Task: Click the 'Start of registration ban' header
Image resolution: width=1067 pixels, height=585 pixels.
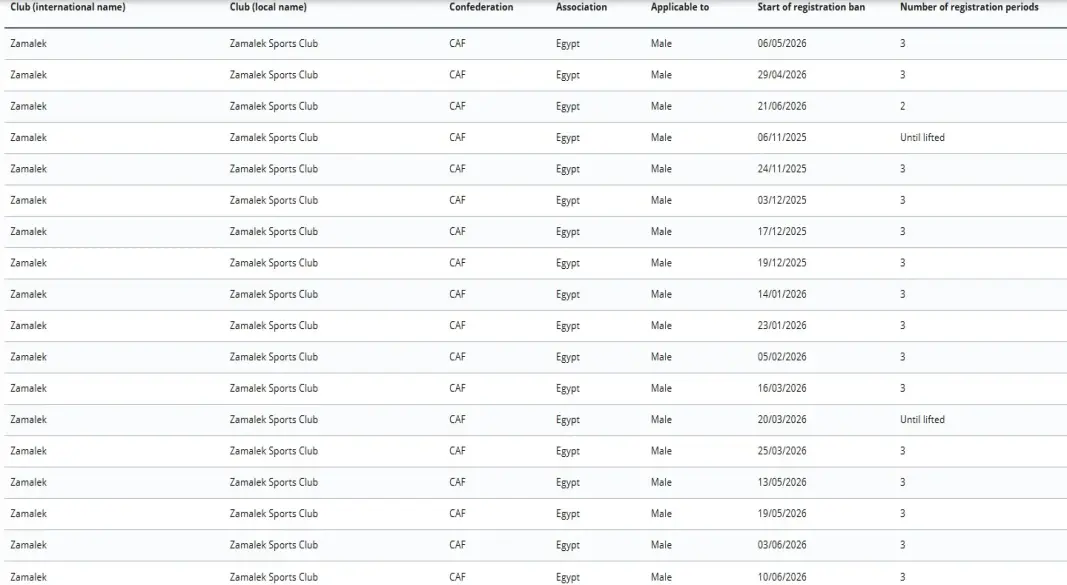Action: (x=811, y=7)
